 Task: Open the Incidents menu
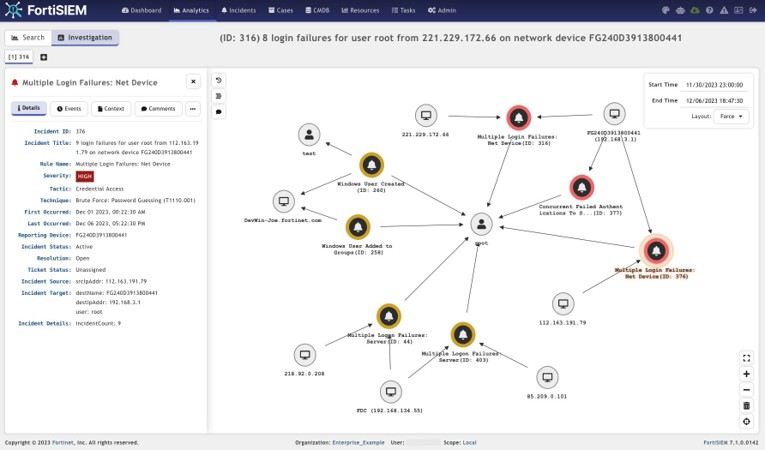[238, 10]
